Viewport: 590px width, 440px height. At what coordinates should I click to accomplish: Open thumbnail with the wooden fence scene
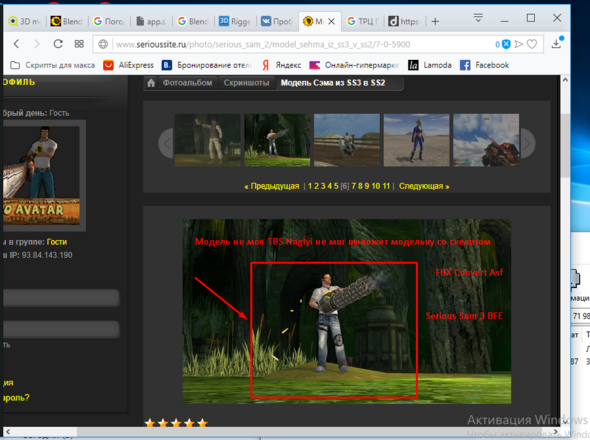347,140
